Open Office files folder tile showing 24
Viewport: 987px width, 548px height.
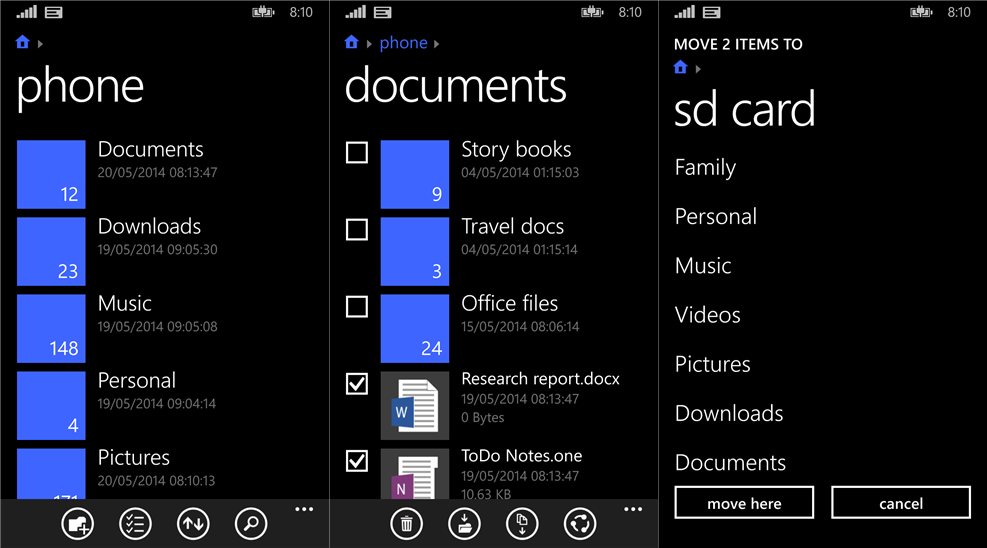(415, 328)
